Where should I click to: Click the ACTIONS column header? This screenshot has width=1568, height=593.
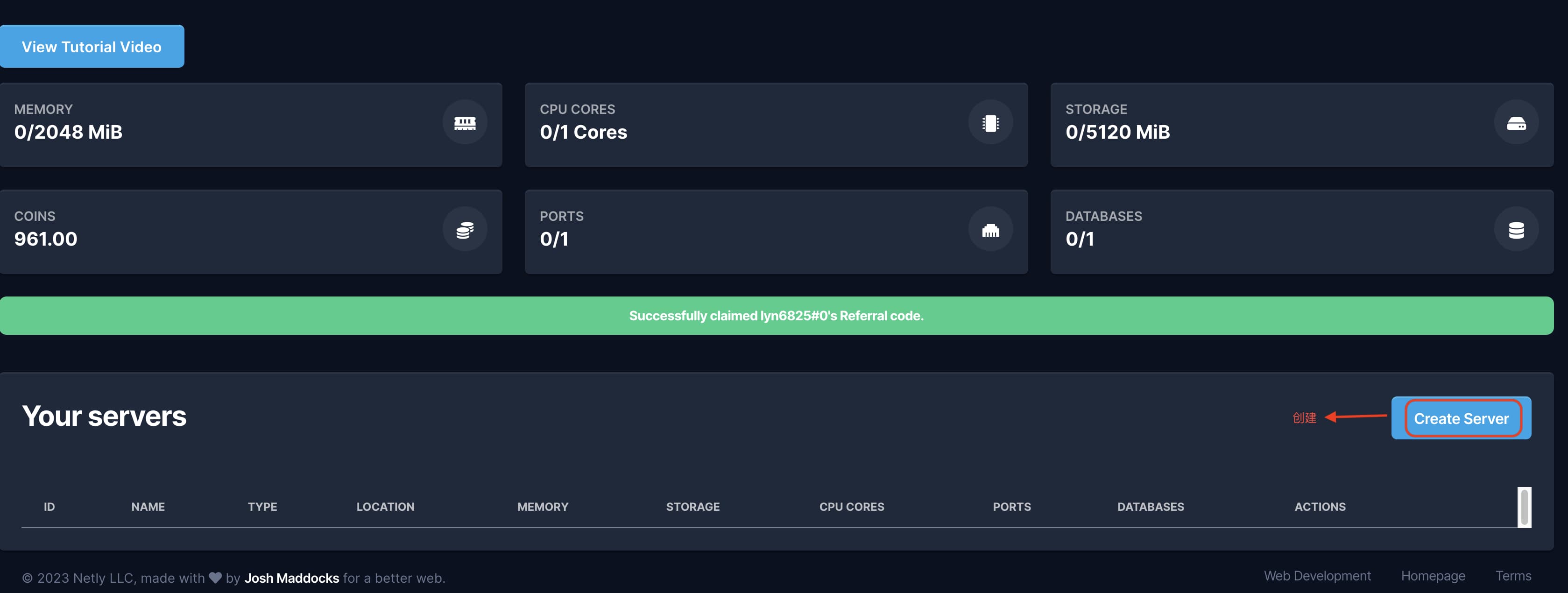1320,507
